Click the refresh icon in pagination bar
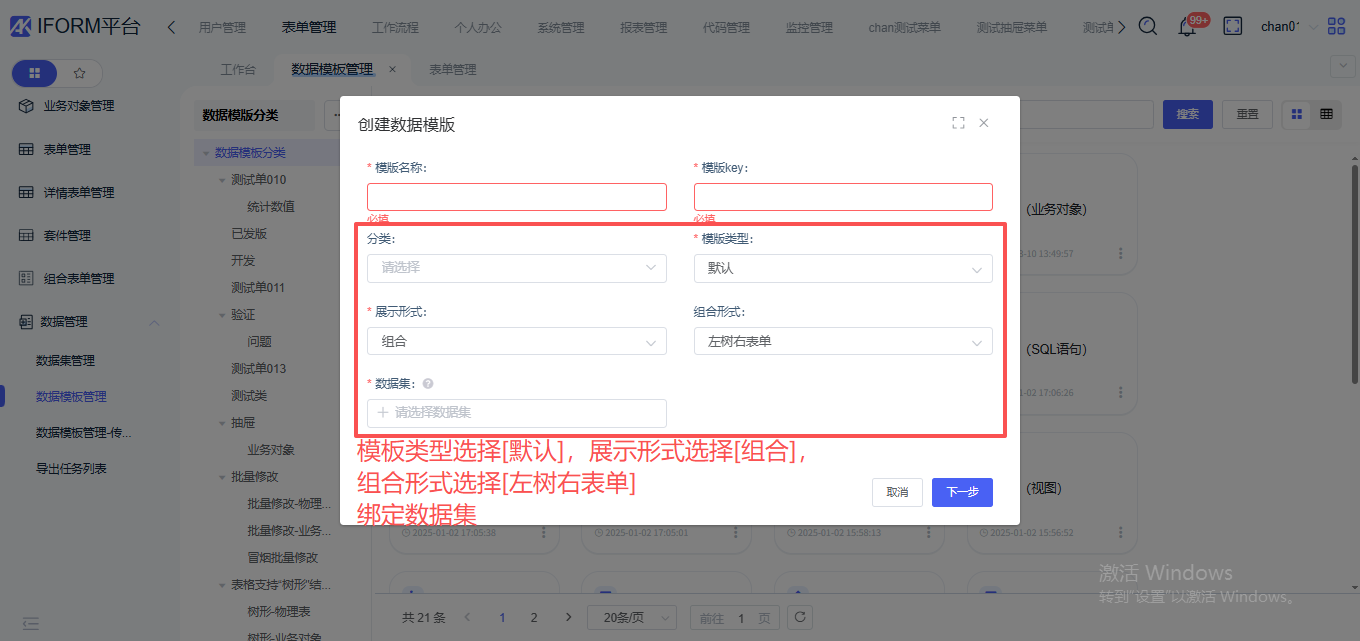Screen dimensions: 1360x641 [798, 617]
